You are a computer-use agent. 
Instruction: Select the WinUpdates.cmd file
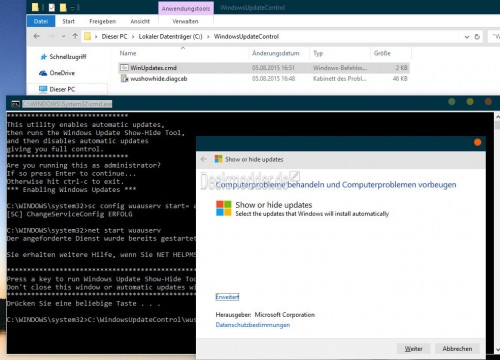264,68
